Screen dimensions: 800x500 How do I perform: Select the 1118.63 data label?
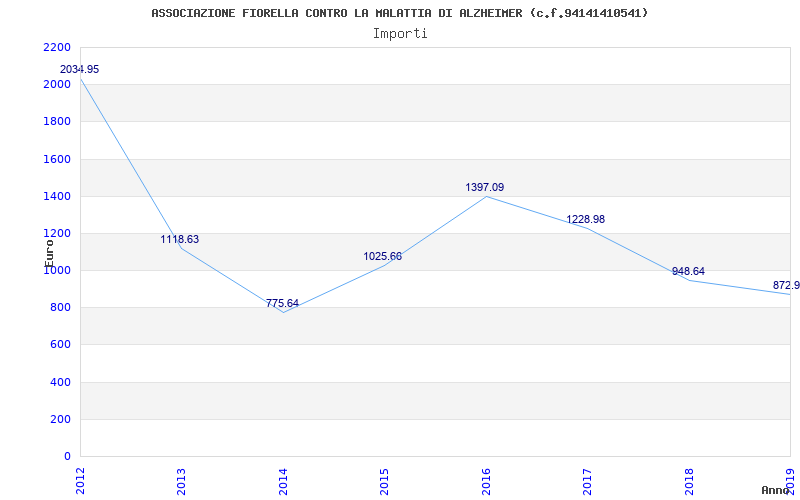(180, 239)
